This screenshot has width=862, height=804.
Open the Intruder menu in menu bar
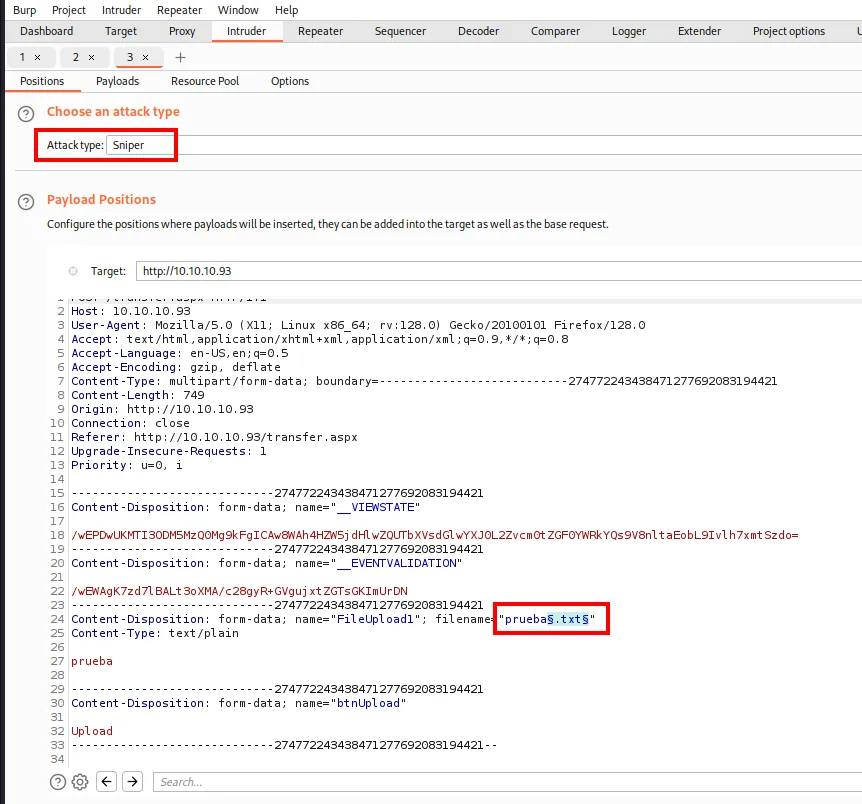click(121, 10)
